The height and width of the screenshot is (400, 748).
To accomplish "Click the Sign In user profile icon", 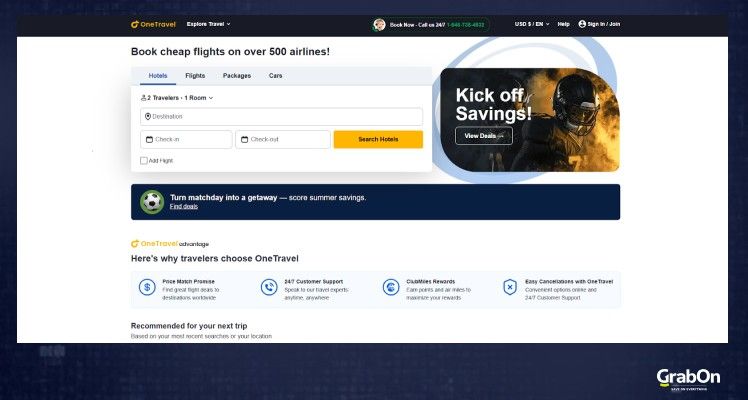I will pos(582,24).
